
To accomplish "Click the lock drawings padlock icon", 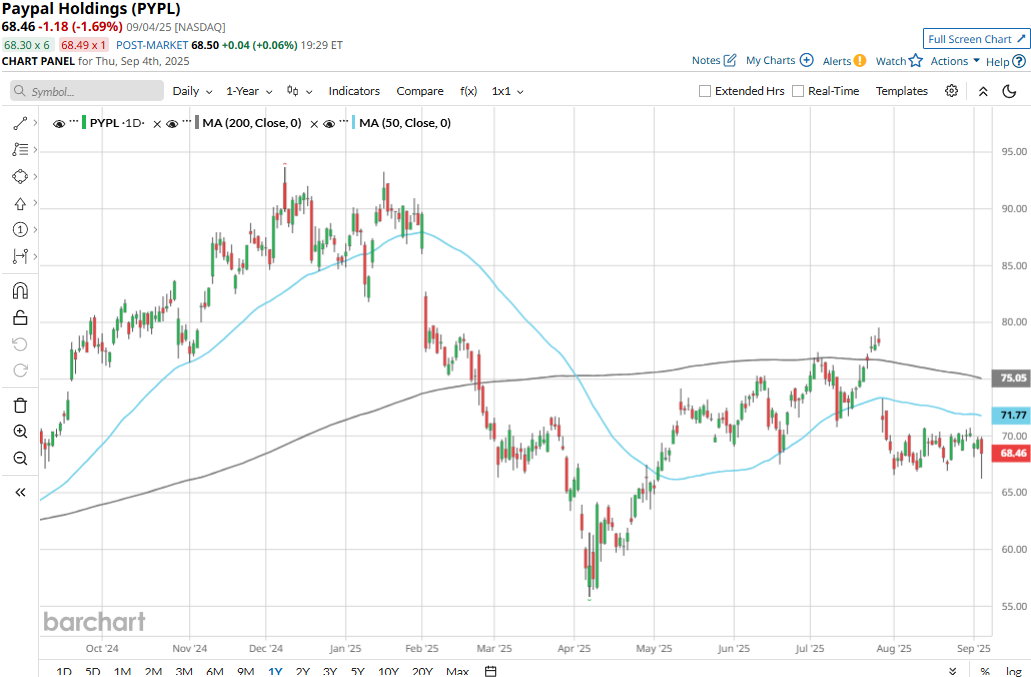I will click(x=20, y=318).
